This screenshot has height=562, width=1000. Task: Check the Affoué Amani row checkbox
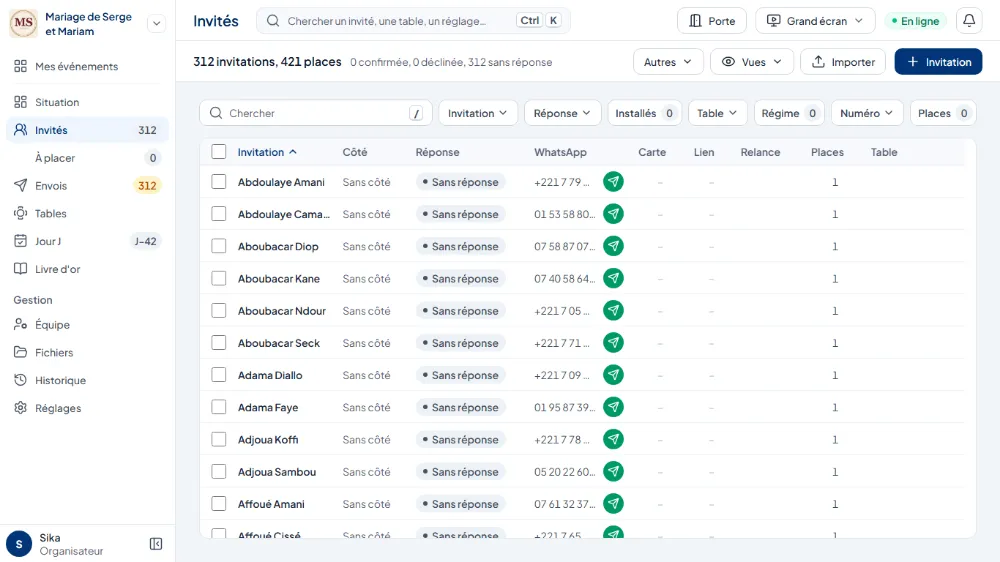click(219, 504)
